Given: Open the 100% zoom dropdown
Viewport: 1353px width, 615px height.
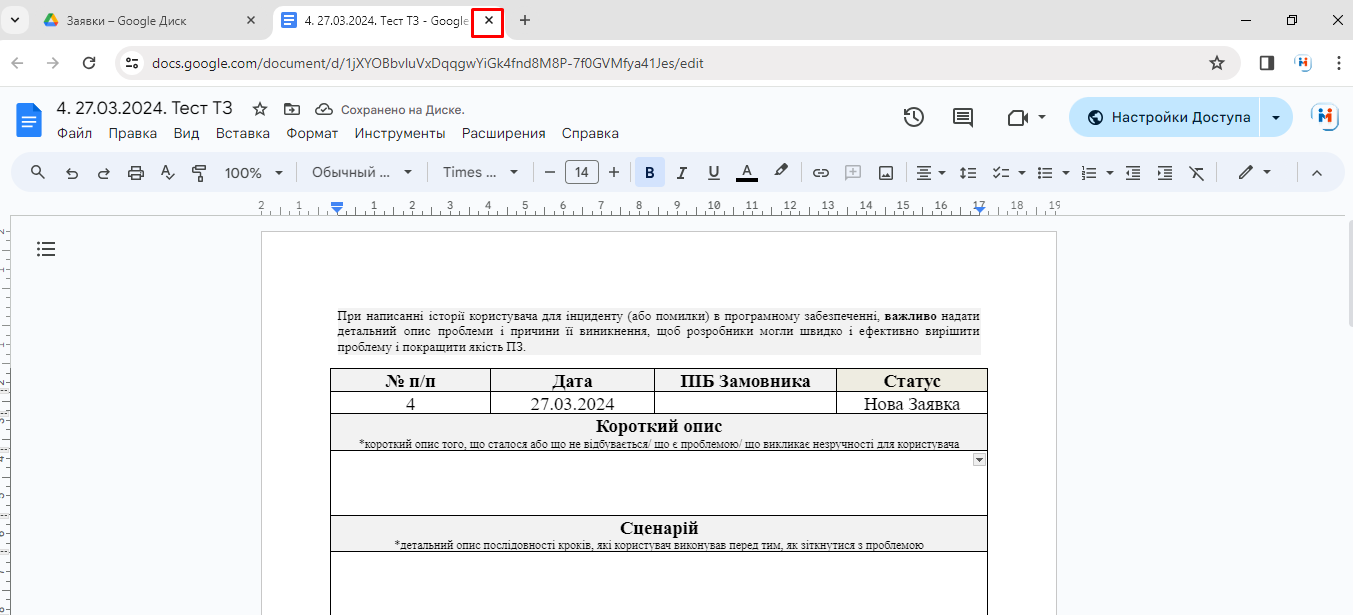Looking at the screenshot, I should coord(254,173).
